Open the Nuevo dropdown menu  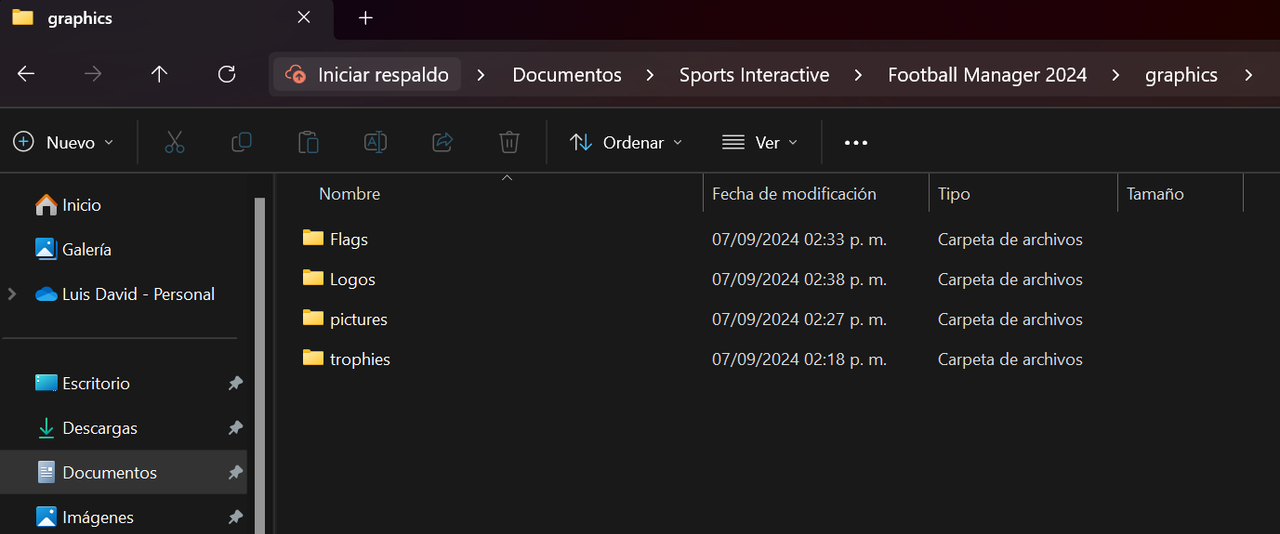click(63, 142)
